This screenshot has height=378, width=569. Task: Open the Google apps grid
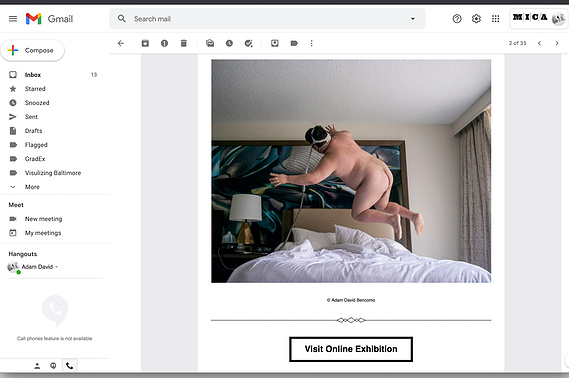pyautogui.click(x=495, y=19)
